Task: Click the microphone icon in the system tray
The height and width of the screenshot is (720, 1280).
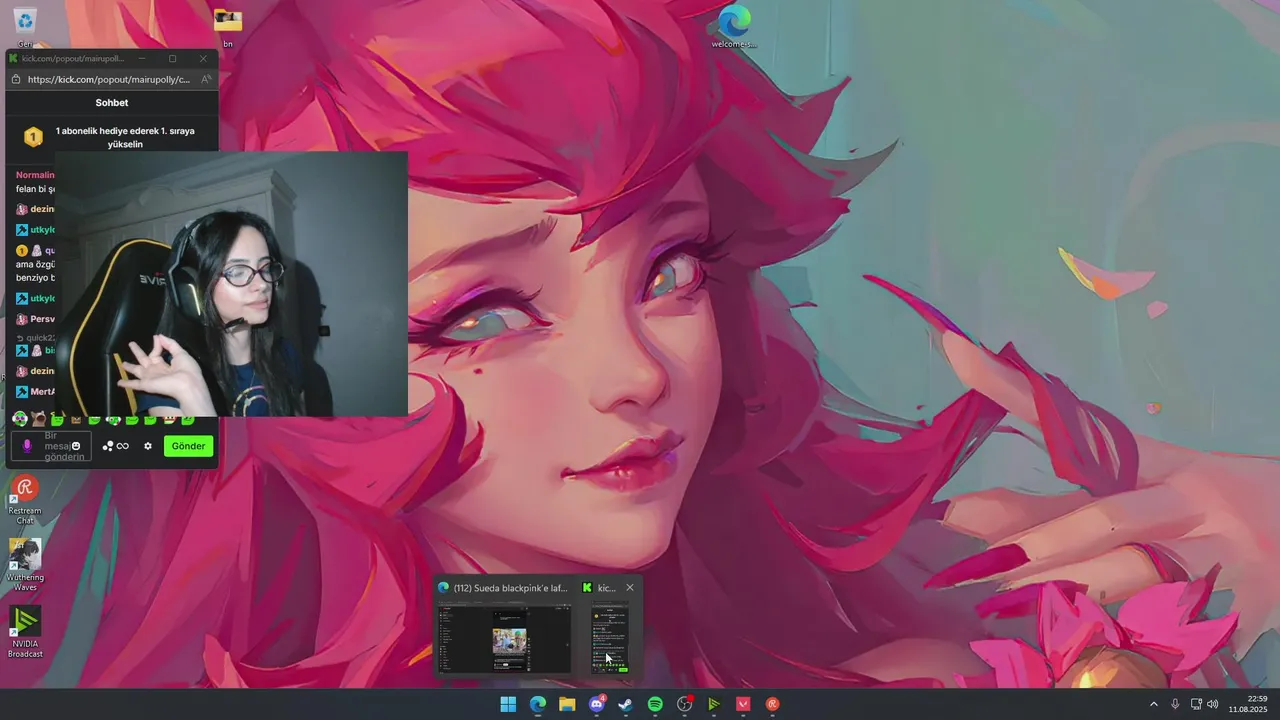Action: 1175,704
